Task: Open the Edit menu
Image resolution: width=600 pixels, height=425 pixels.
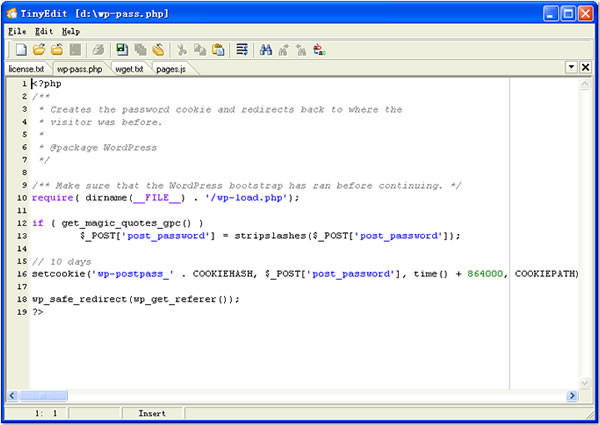Action: coord(44,31)
